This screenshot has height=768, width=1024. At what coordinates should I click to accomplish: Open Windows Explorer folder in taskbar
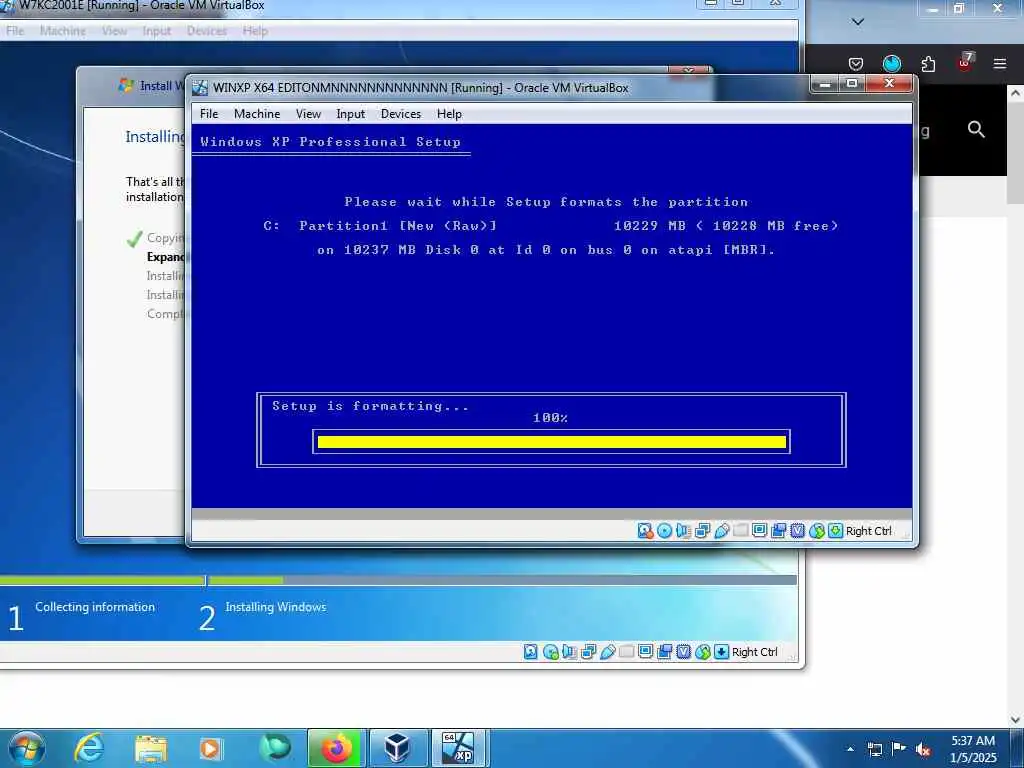click(x=151, y=749)
